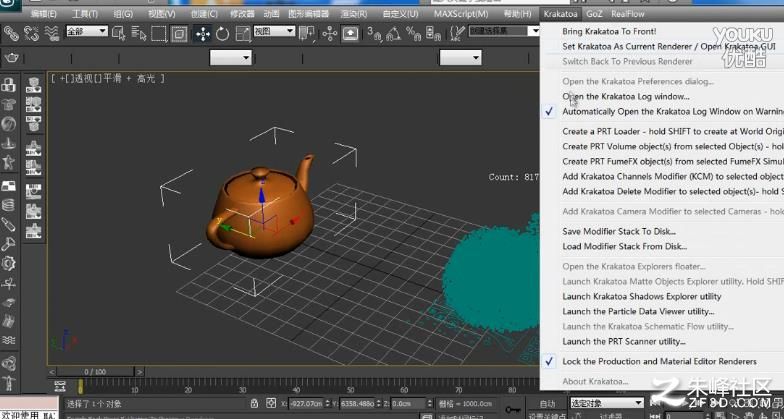Open the 工具(T) menu
This screenshot has width=784, height=419.
point(84,14)
